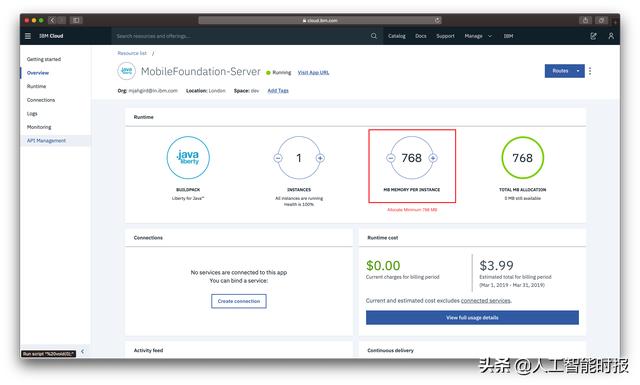This screenshot has width=640, height=385.
Task: Expand the Manage menu
Action: click(478, 36)
